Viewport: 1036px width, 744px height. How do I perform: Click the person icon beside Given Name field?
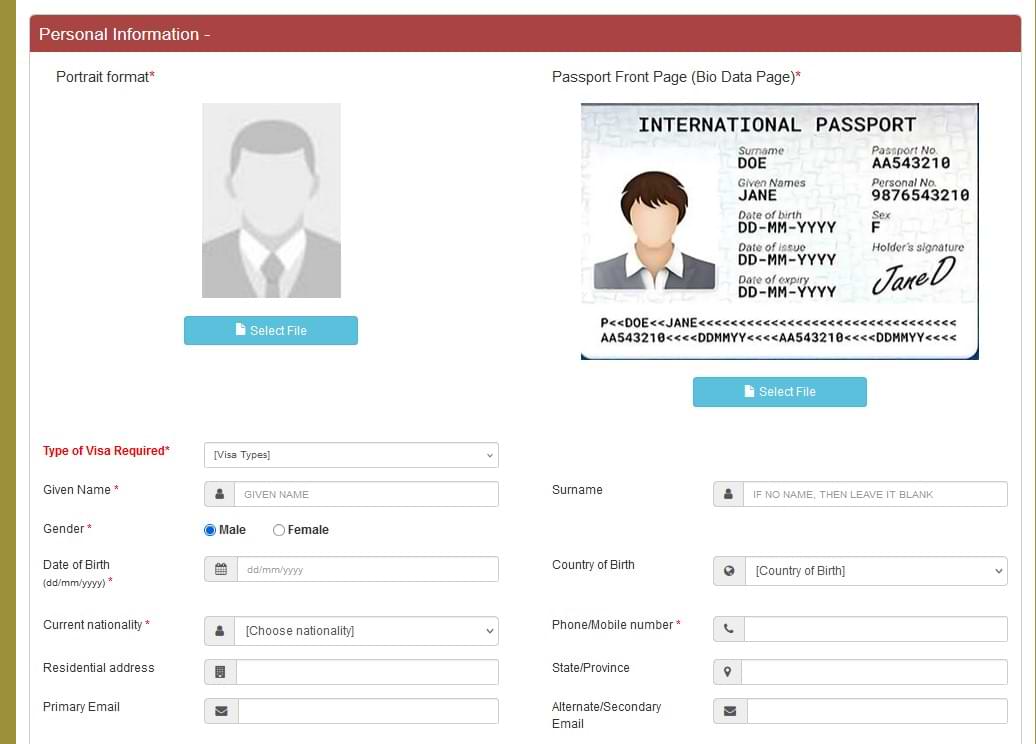[219, 494]
